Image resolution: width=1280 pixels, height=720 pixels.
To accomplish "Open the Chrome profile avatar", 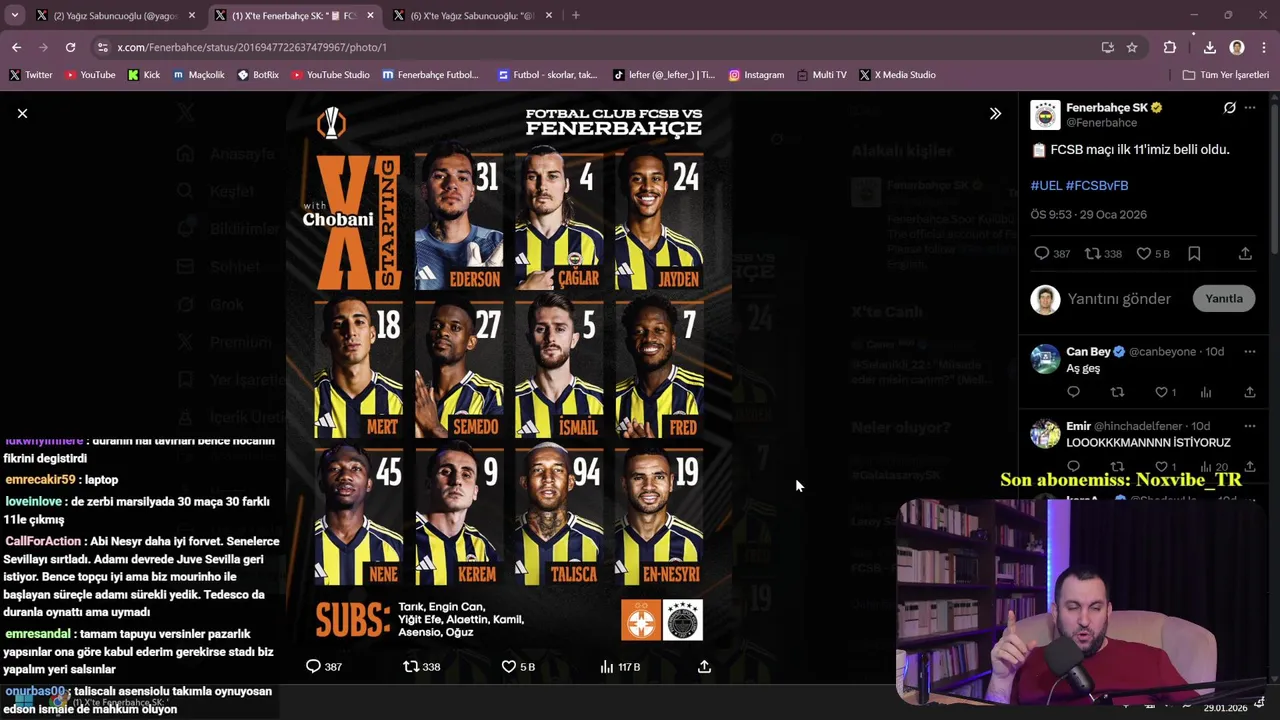I will [x=1237, y=47].
